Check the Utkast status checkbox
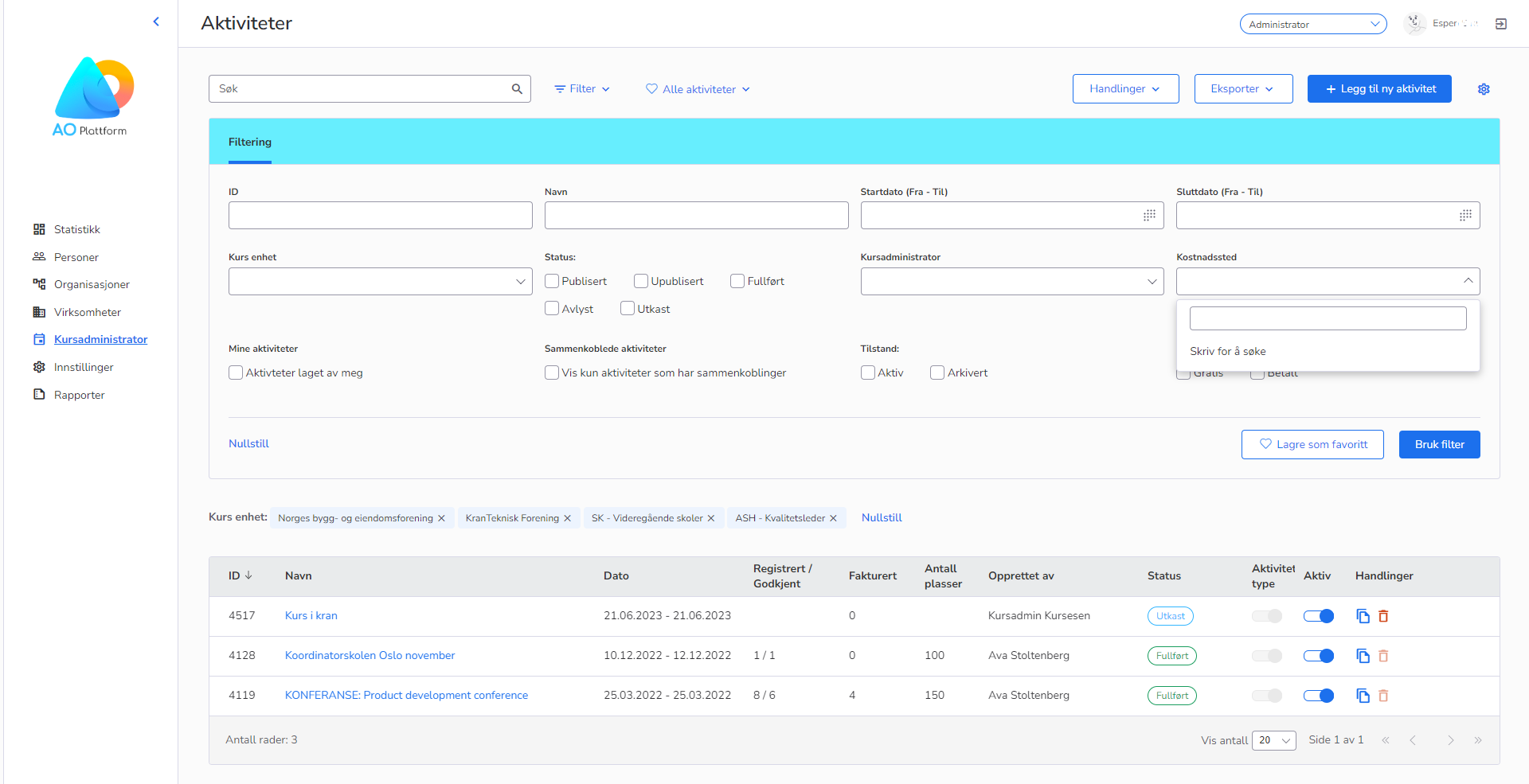 click(x=628, y=309)
